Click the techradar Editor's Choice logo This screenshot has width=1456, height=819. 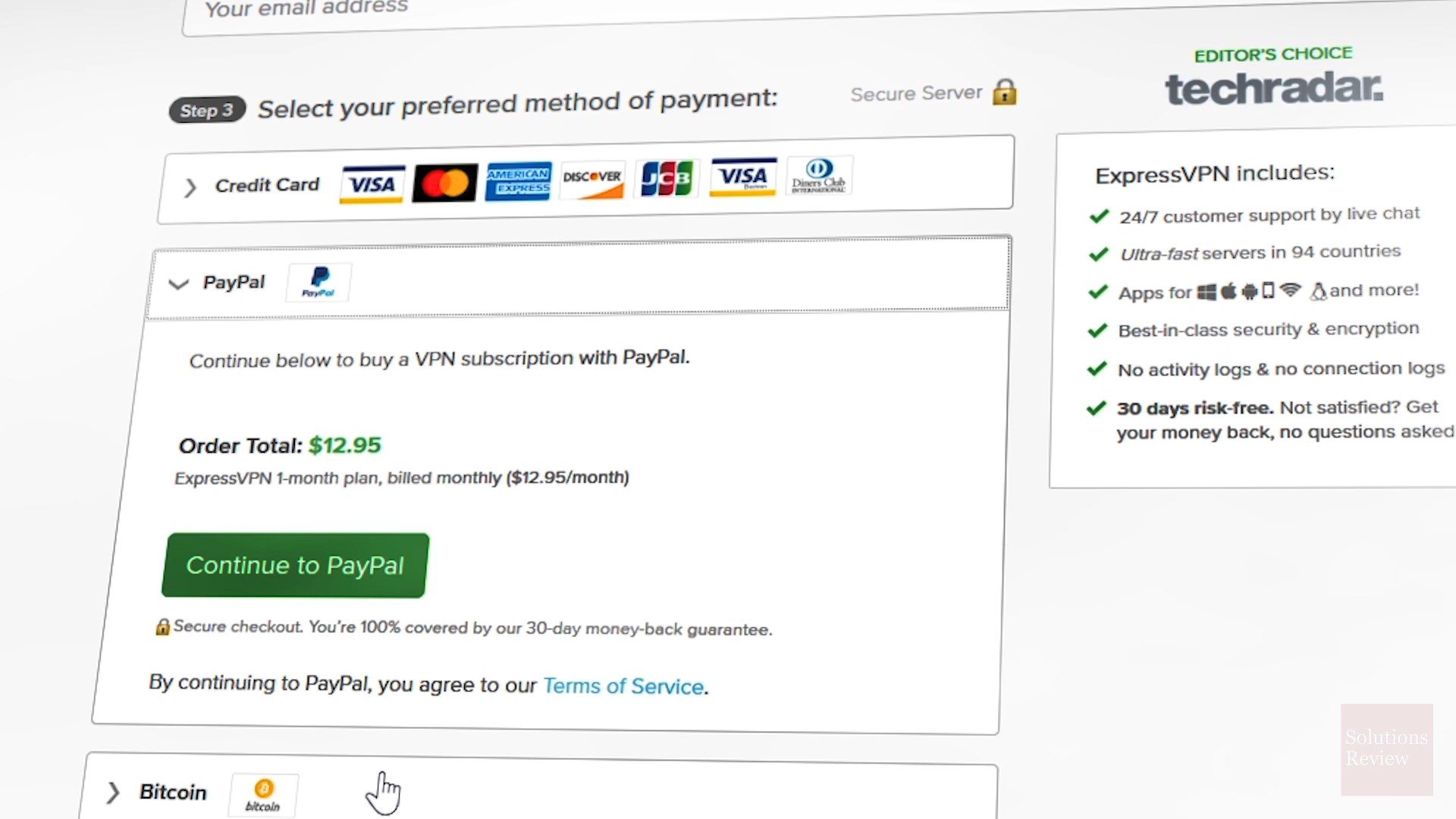click(x=1274, y=77)
